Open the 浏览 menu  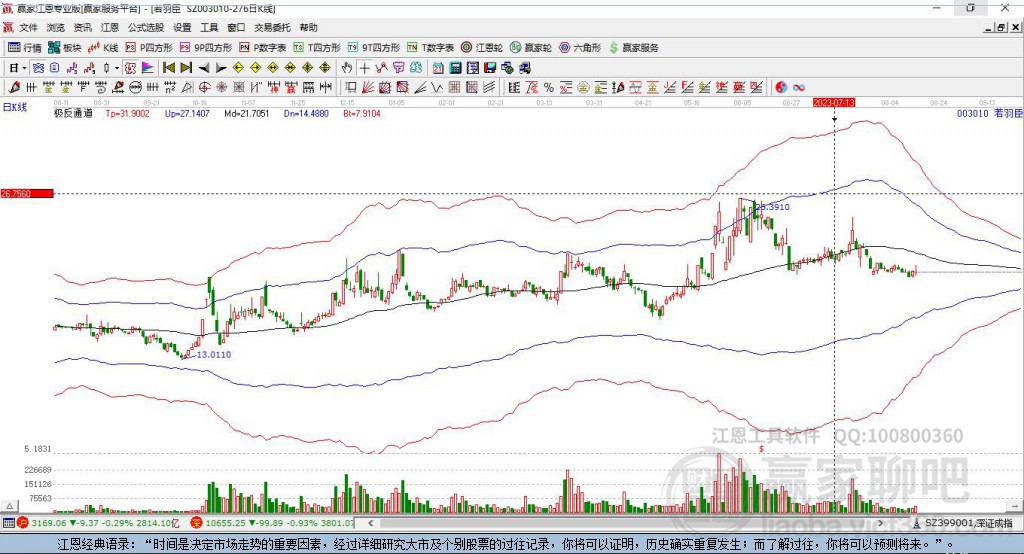pos(56,27)
